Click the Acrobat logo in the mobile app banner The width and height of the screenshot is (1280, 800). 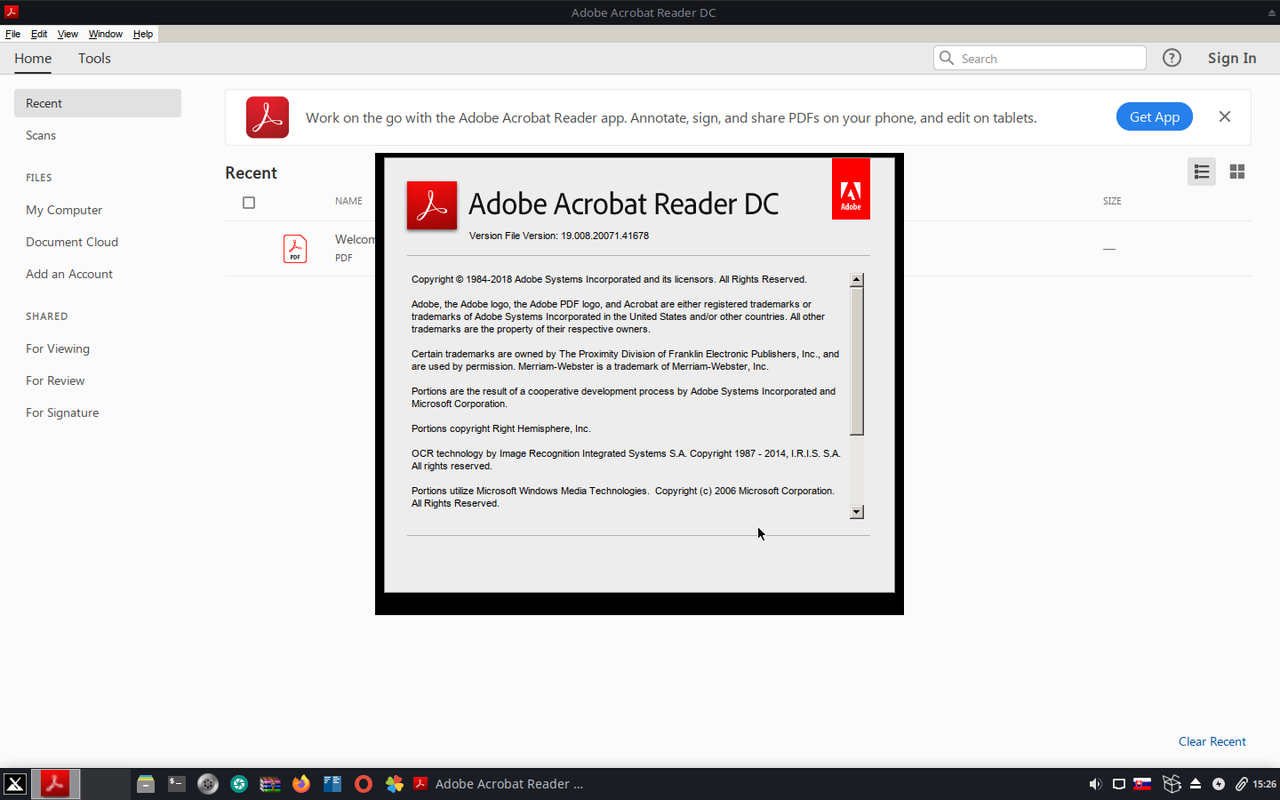click(268, 118)
